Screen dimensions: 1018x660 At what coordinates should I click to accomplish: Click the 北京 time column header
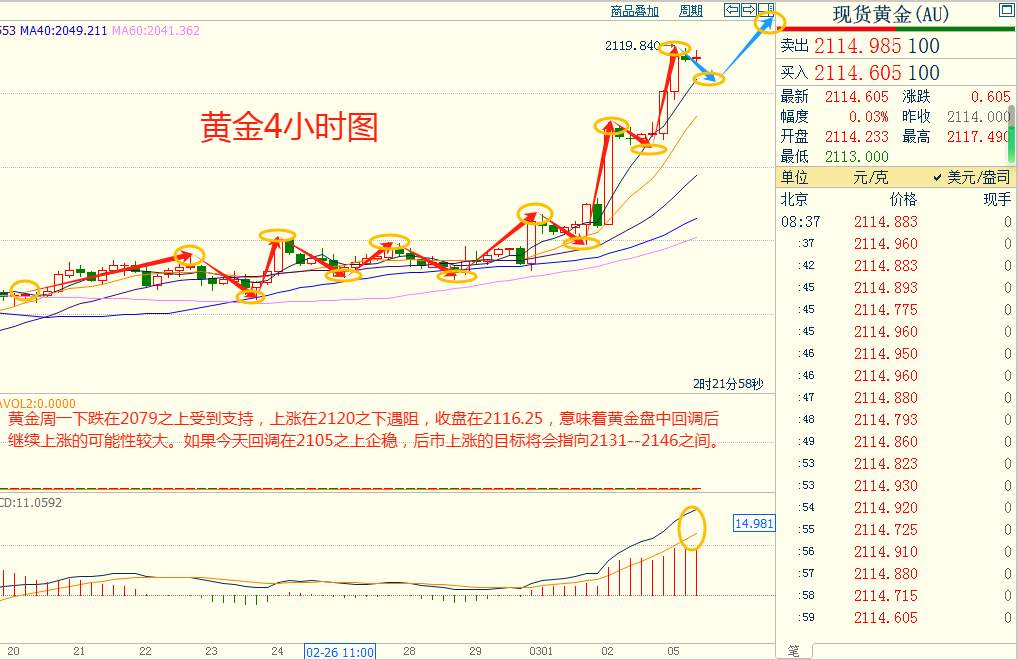coord(794,199)
